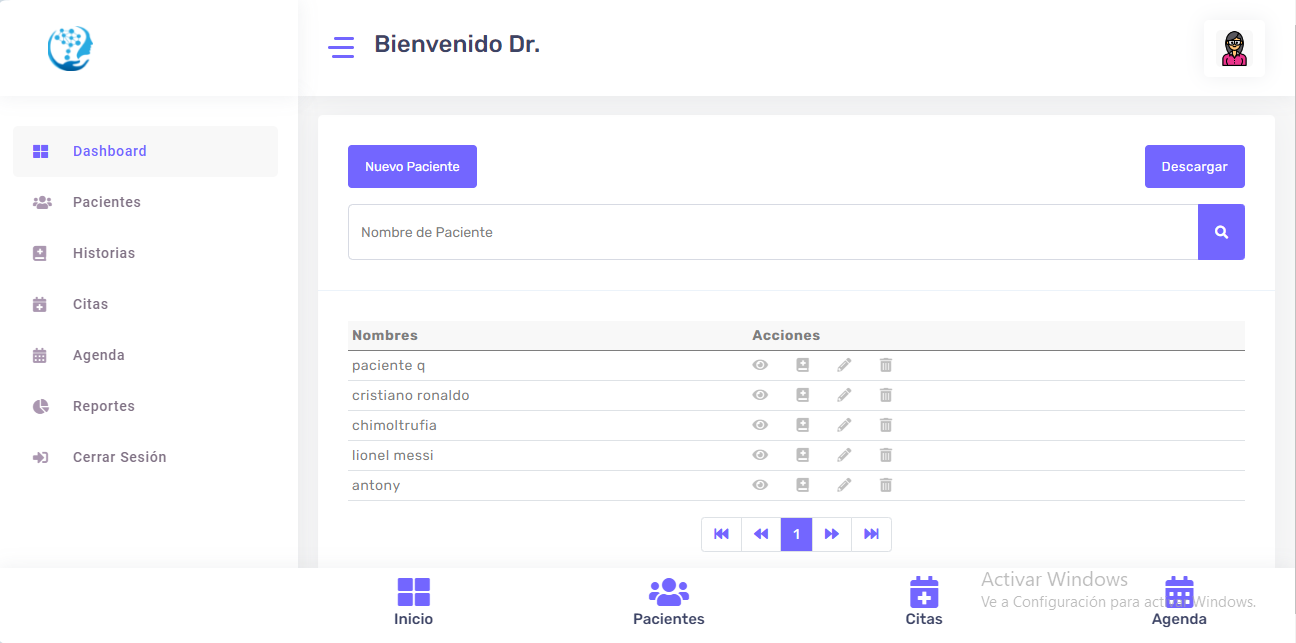Screen dimensions: 1296x643
Task: Edit cristiano ronaldo with the pencil icon
Action: (844, 395)
